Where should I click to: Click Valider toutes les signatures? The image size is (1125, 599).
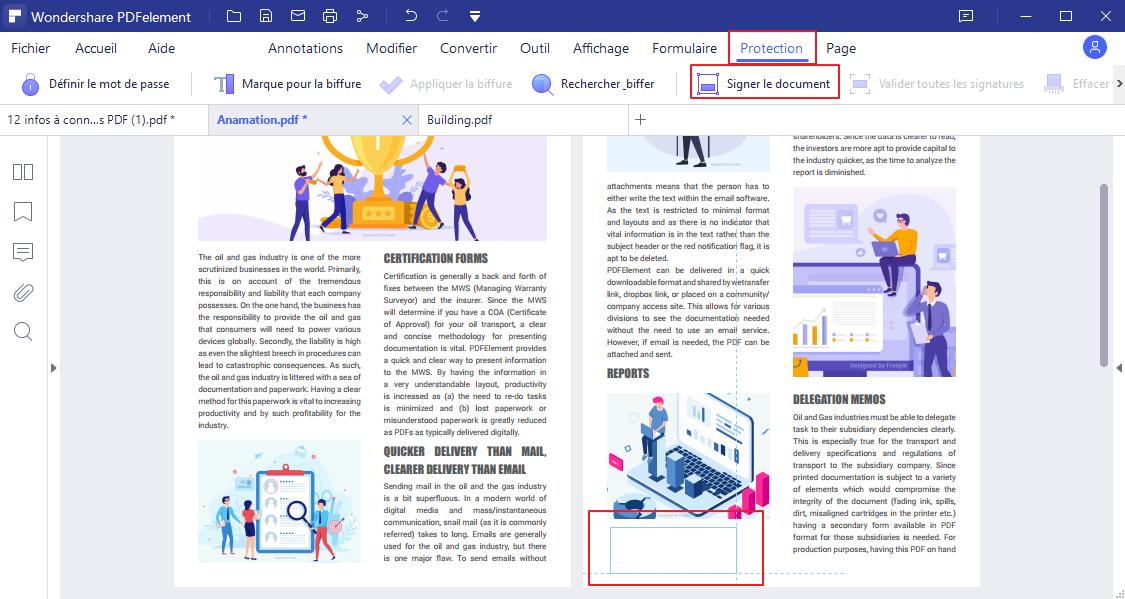tap(936, 84)
